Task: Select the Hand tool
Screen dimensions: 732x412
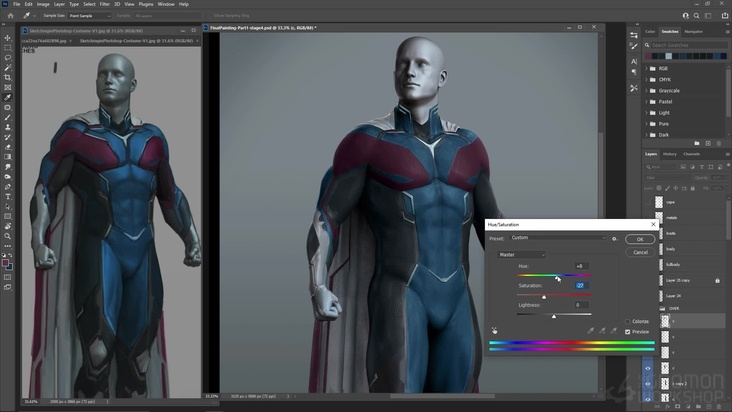Action: (7, 226)
